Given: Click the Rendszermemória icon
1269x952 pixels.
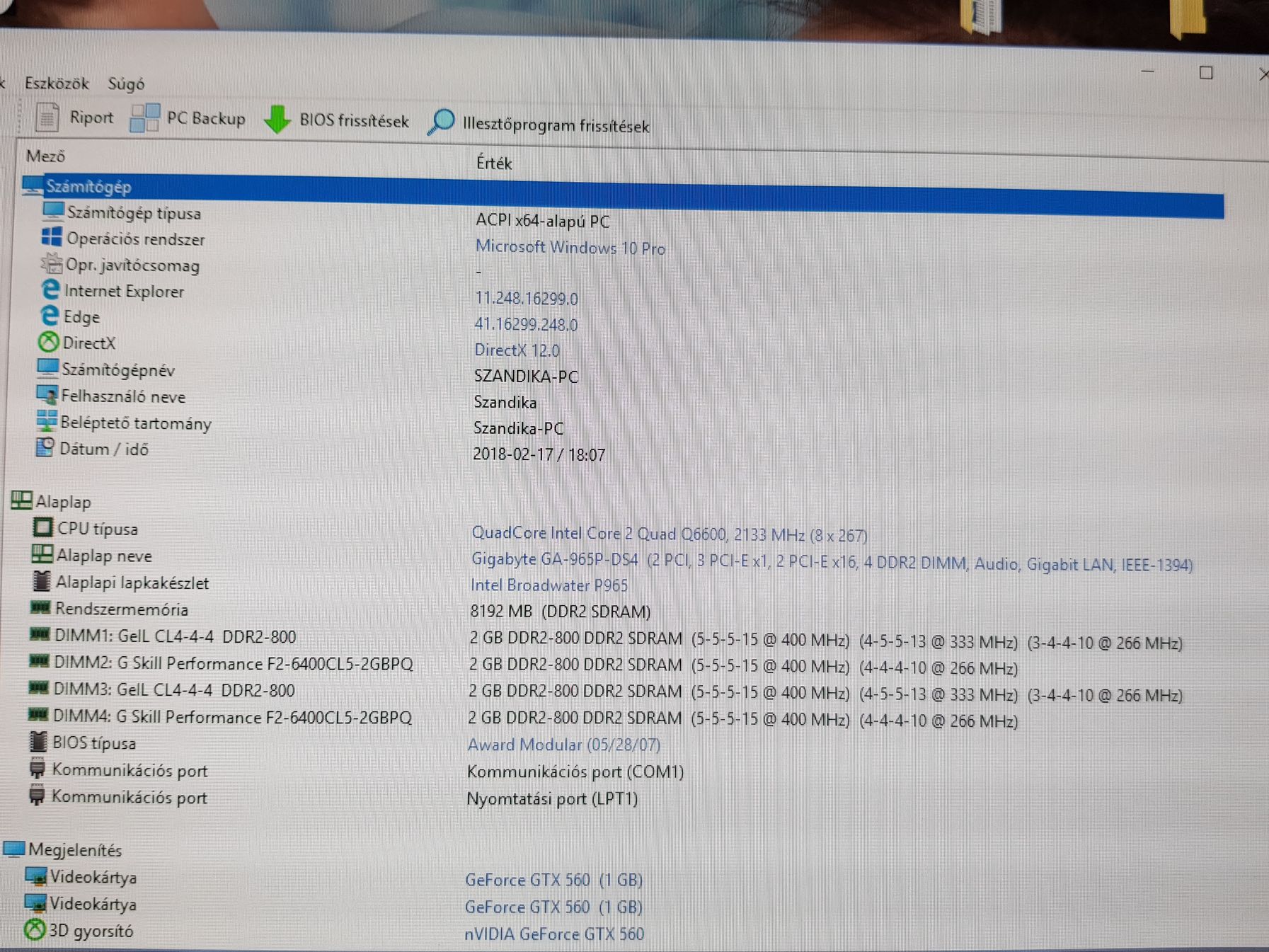Looking at the screenshot, I should click(40, 607).
